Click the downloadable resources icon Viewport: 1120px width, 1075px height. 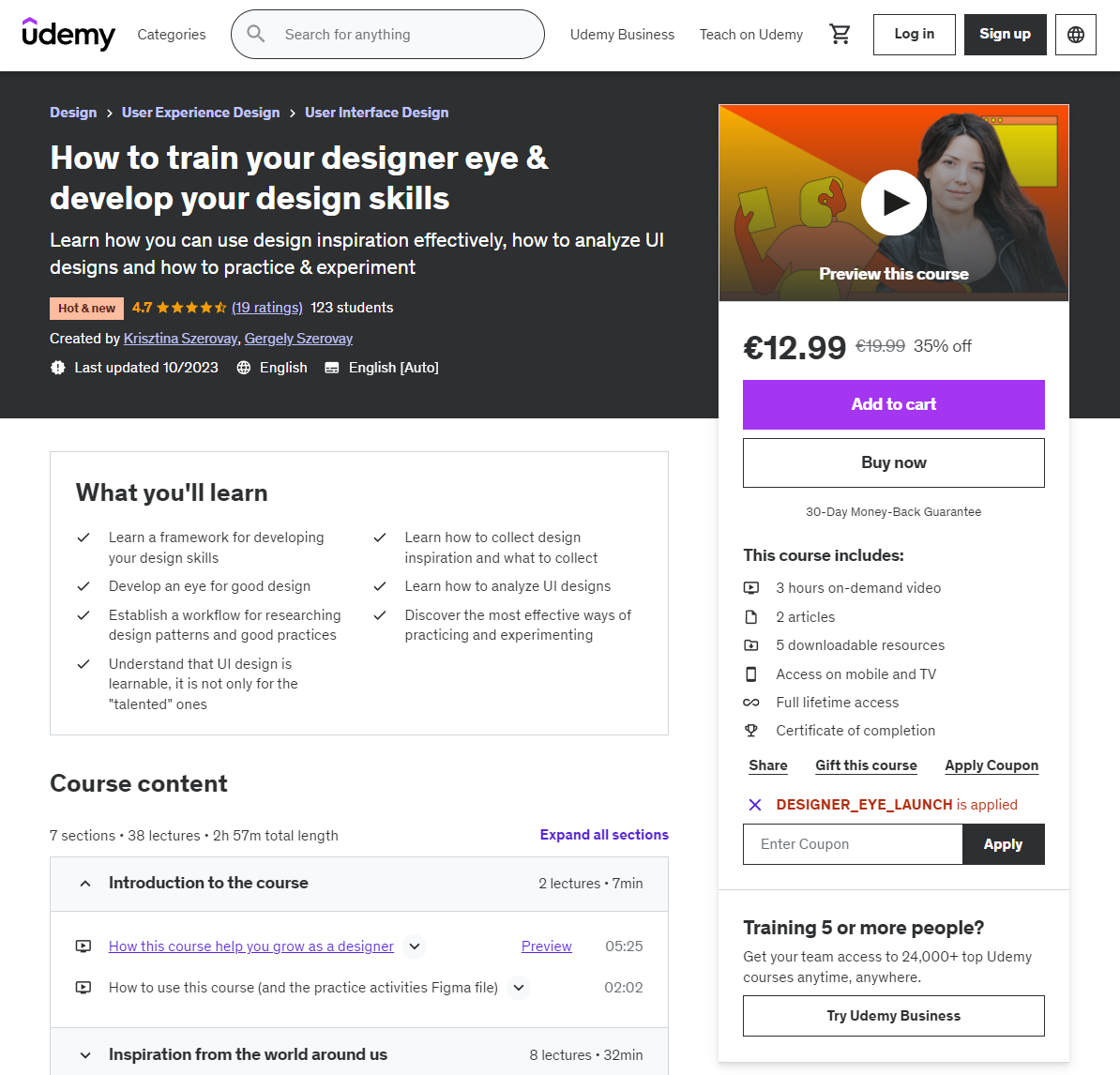click(x=750, y=645)
